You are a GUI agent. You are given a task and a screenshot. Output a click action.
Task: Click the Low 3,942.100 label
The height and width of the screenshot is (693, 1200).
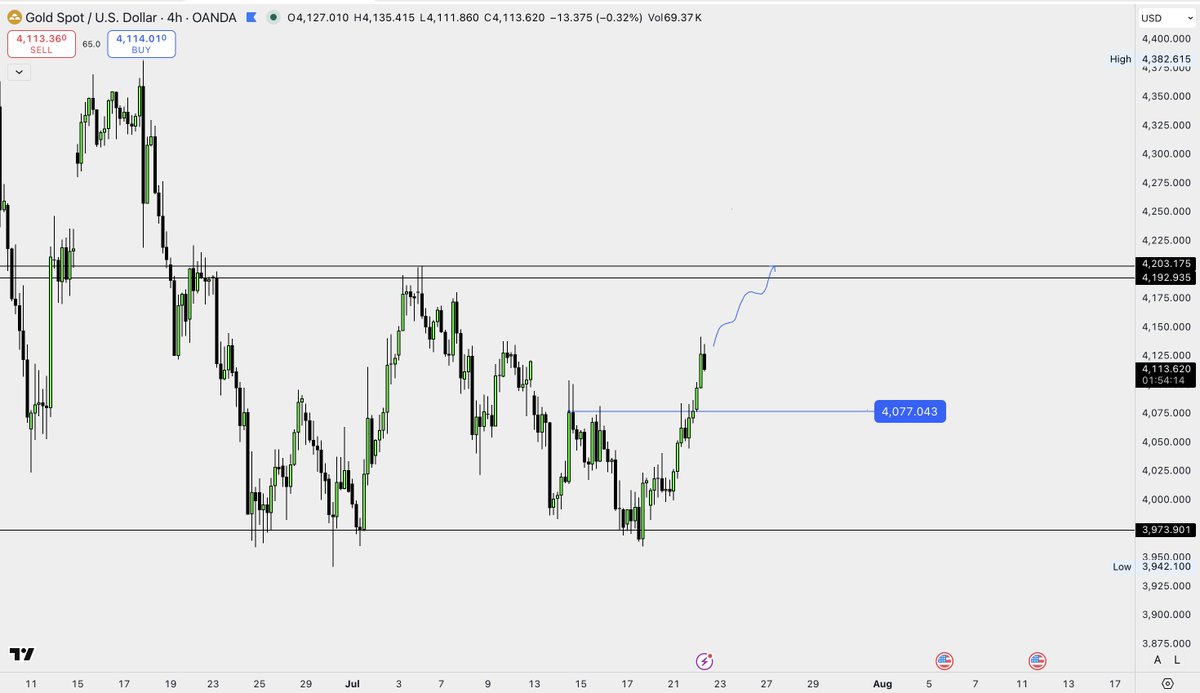point(1152,567)
